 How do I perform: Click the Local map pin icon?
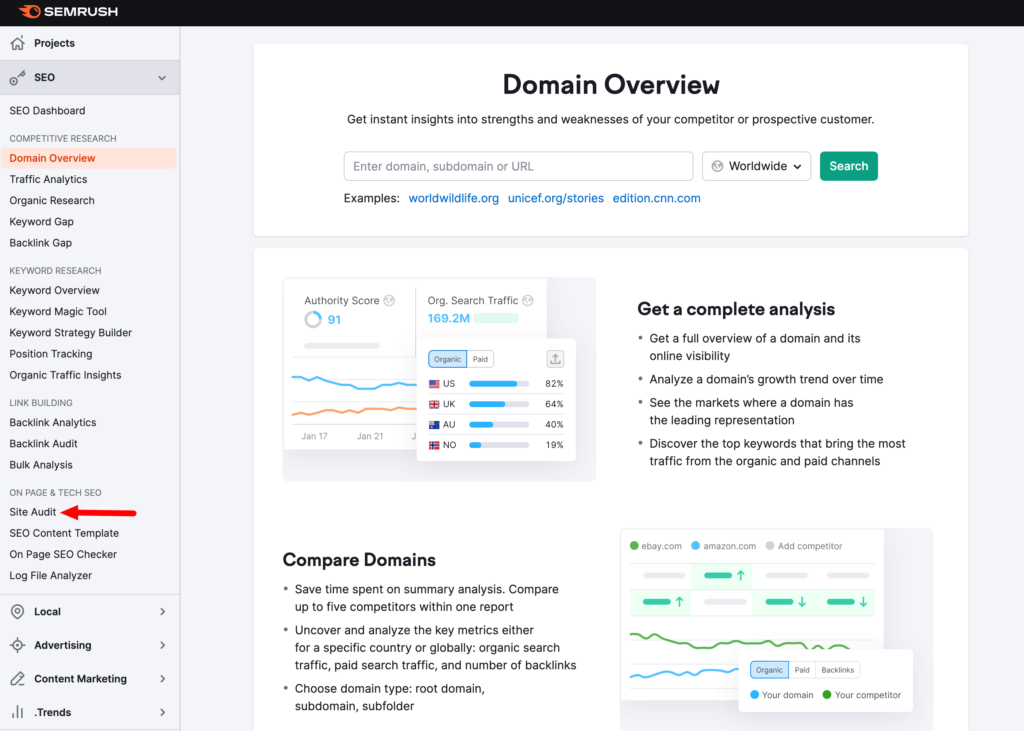(18, 611)
